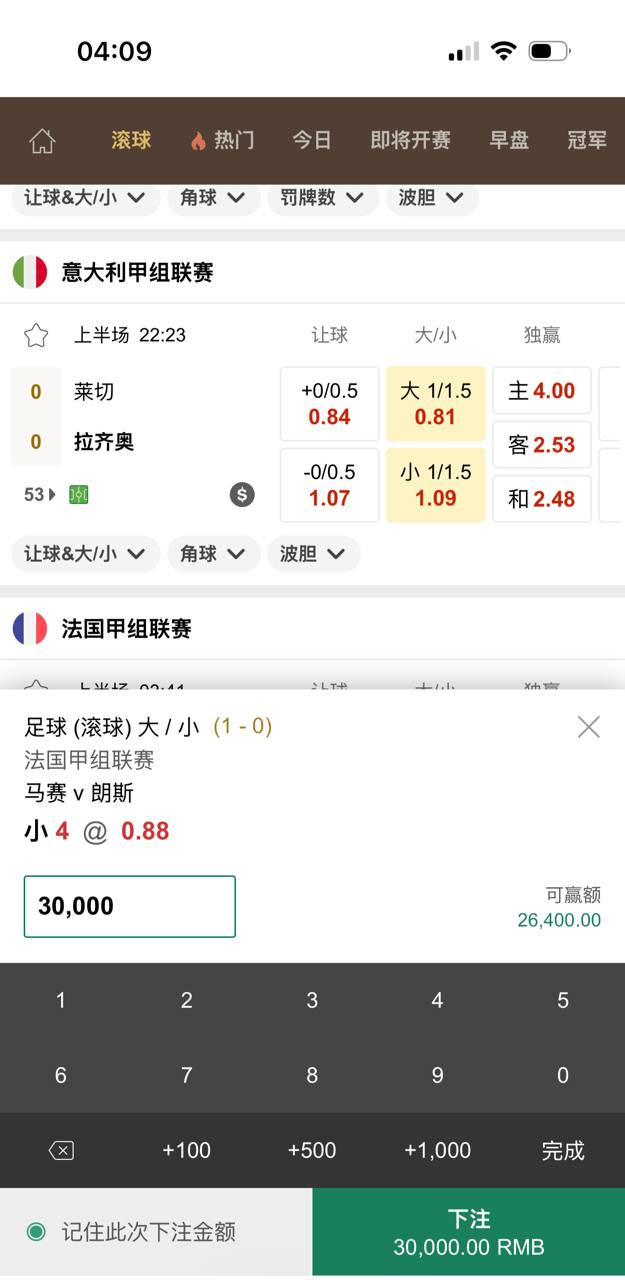Favorite the Lecce v Lazio match star
This screenshot has width=625, height=1280.
pyautogui.click(x=36, y=335)
